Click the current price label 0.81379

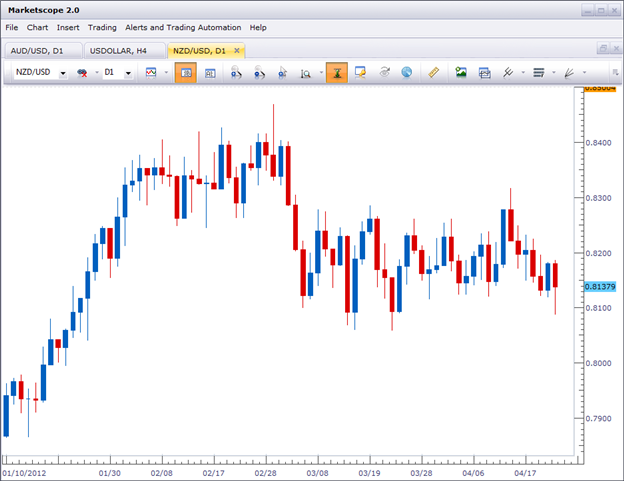pos(600,286)
